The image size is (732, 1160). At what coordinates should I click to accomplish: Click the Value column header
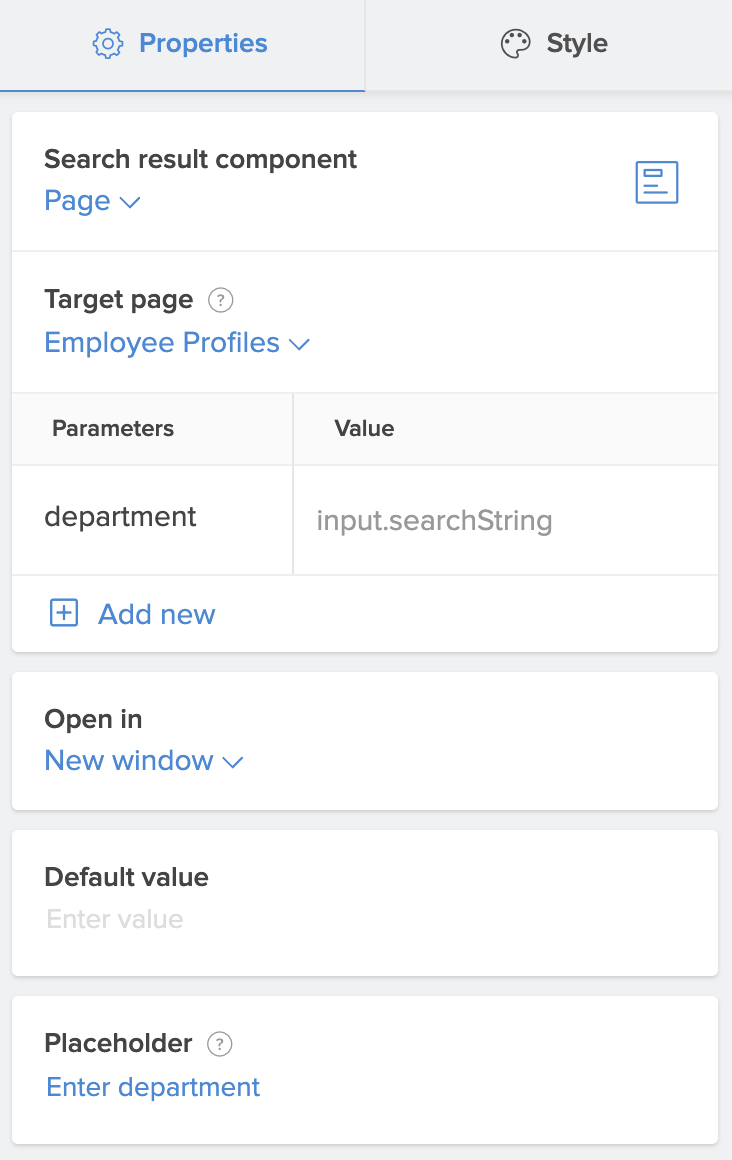tap(364, 429)
